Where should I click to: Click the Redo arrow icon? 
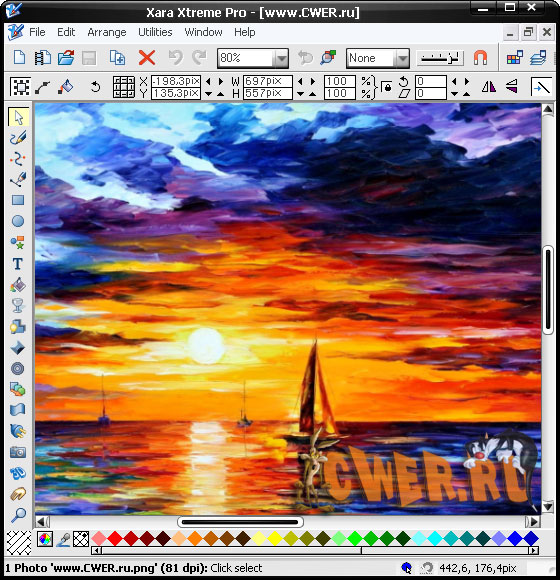coord(199,58)
